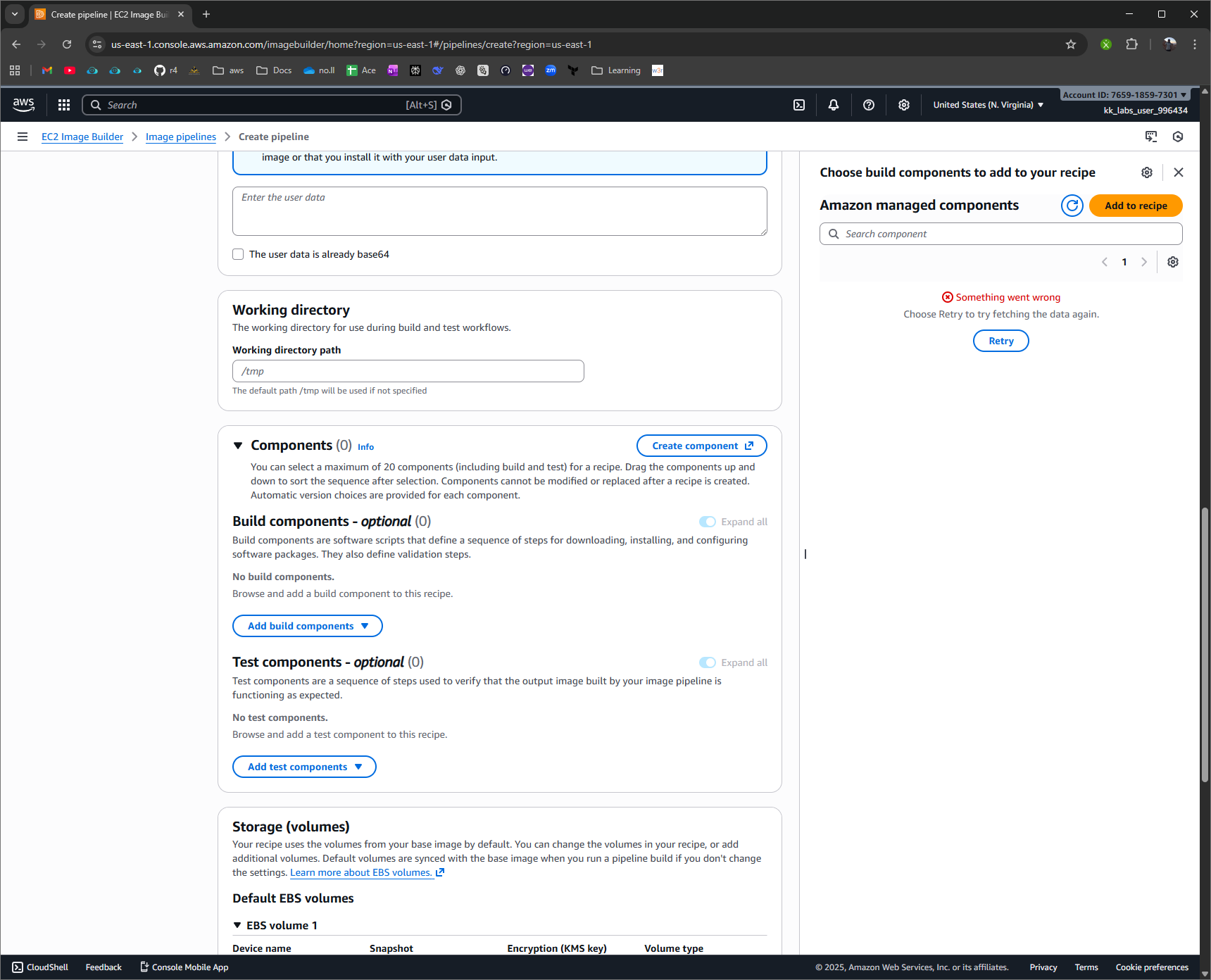The image size is (1211, 980).
Task: Go to Image pipelines breadcrumb
Action: tap(181, 137)
